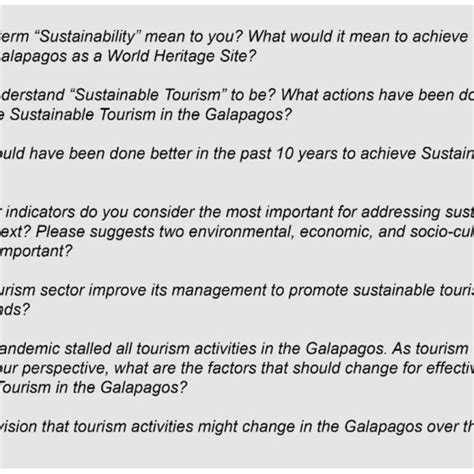The width and height of the screenshot is (474, 474).
Task: Click the phrase "Sustainability" in first line
Action: (x=87, y=36)
